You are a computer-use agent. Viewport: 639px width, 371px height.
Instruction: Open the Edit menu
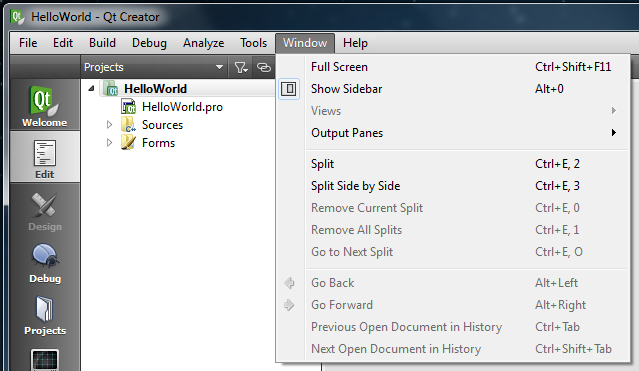[x=63, y=43]
